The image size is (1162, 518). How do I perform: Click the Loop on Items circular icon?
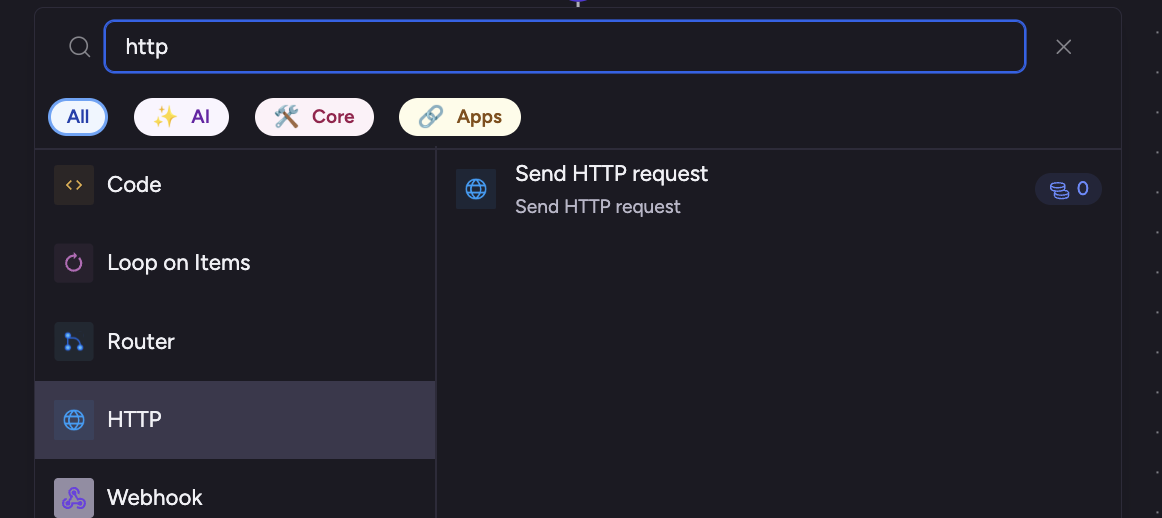pos(74,263)
